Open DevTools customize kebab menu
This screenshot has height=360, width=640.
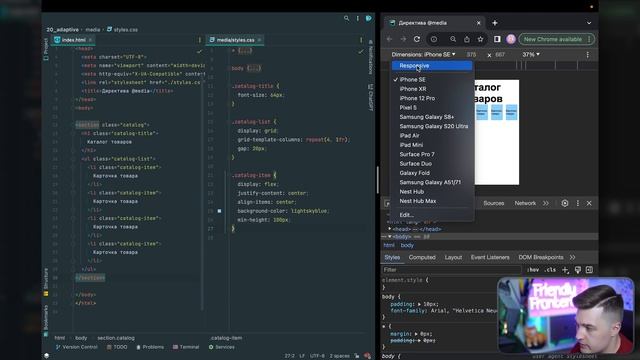(578, 203)
